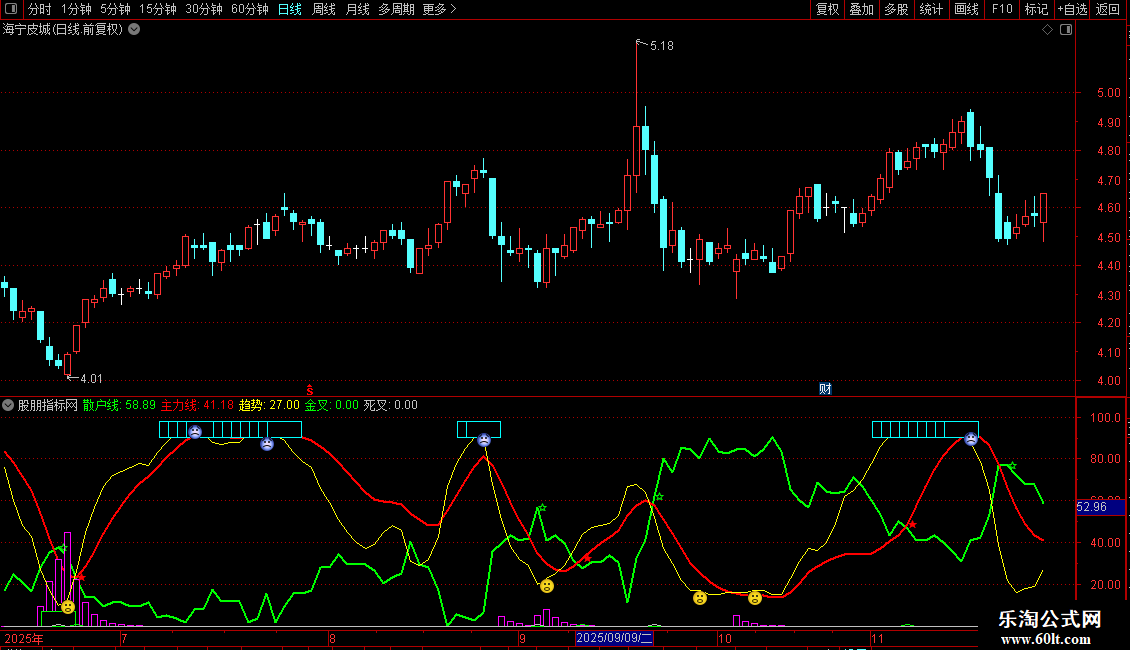Click the 52.96 axis value marker
Viewport: 1130px width, 650px height.
[x=1099, y=507]
